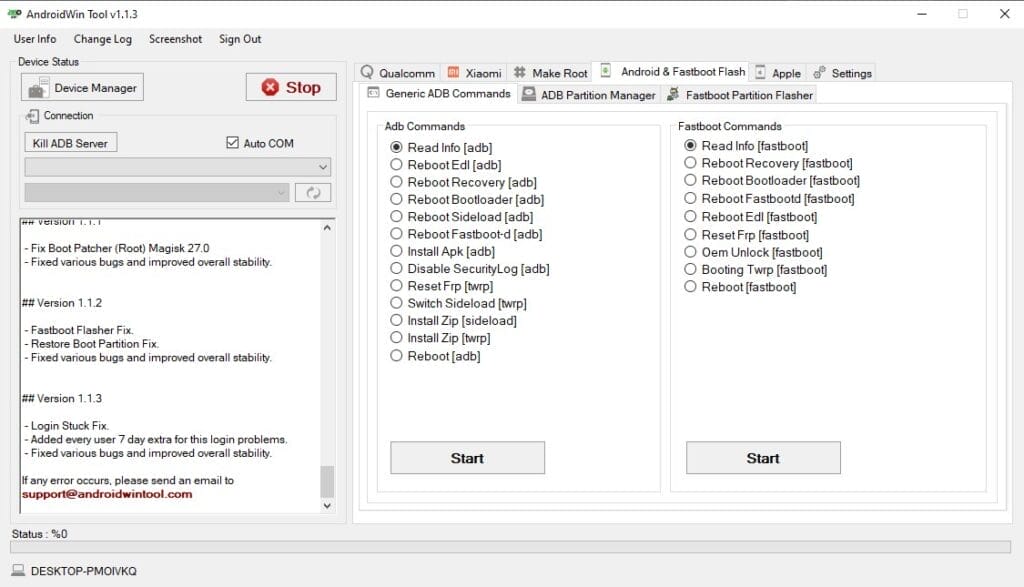1024x587 pixels.
Task: Select Reboot Recovery [adb] option
Action: [397, 182]
